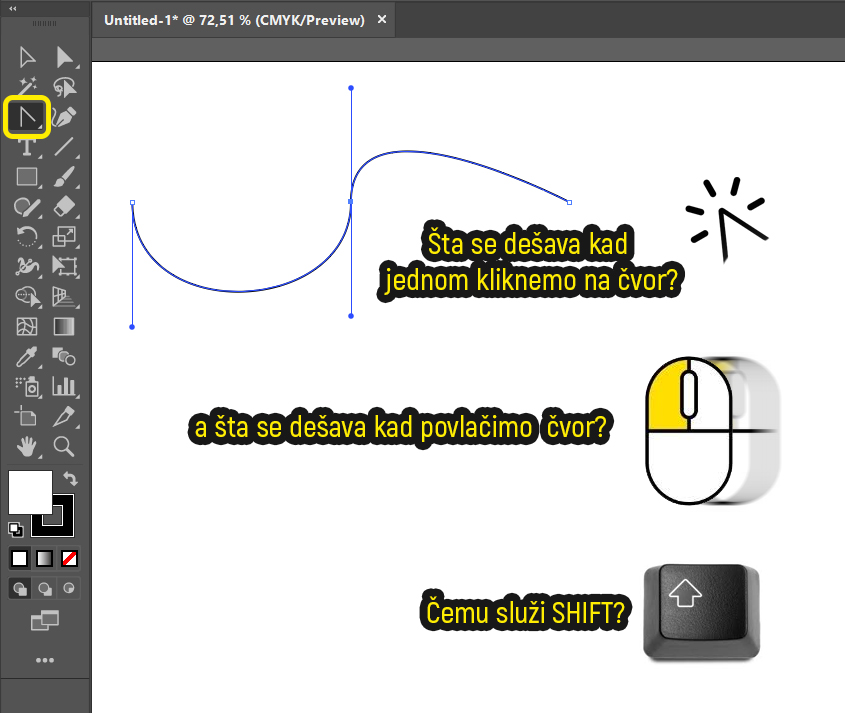Select the Column Graph tool

pos(64,386)
